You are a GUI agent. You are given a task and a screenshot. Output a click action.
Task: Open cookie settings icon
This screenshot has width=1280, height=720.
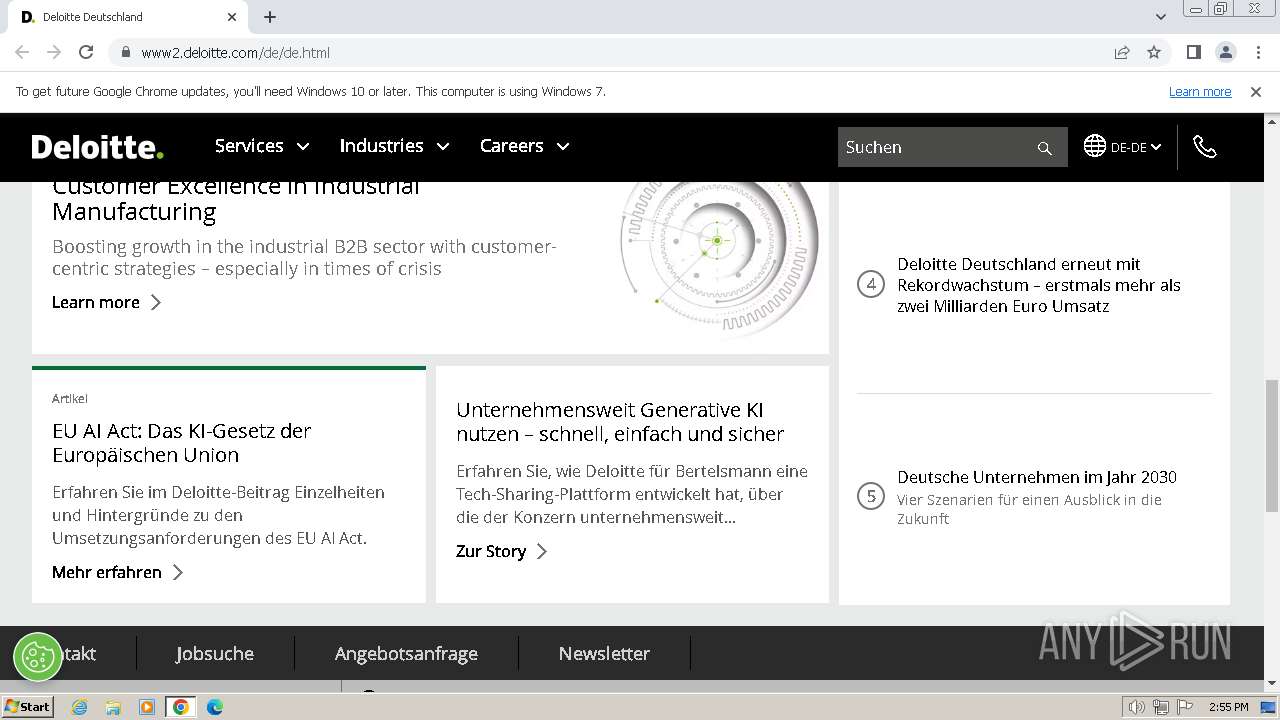[x=38, y=657]
